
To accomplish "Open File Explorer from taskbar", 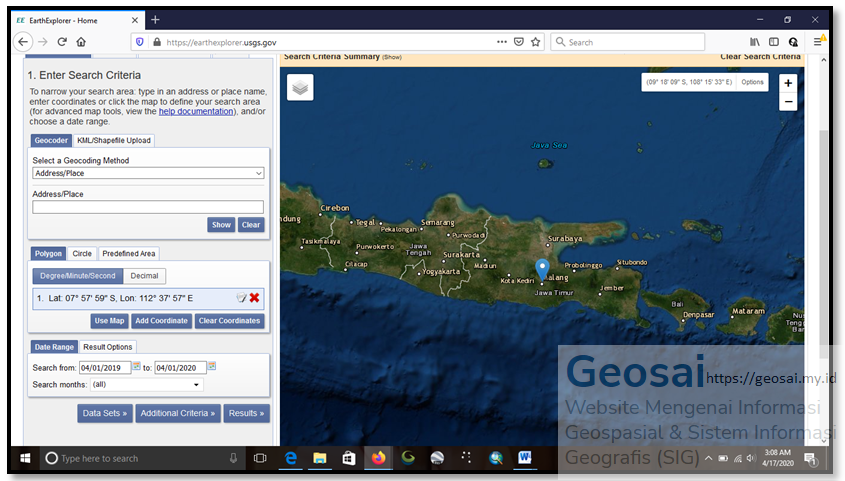I will click(320, 458).
